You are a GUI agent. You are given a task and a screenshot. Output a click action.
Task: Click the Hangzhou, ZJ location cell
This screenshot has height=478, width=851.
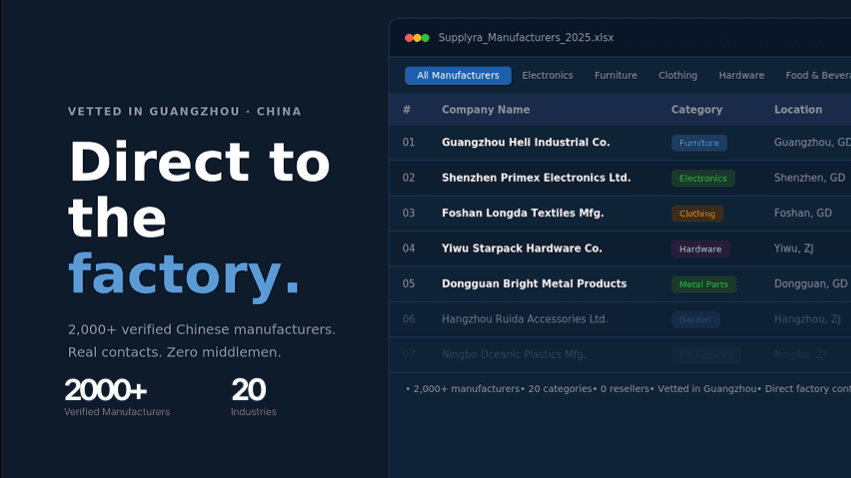coord(807,319)
